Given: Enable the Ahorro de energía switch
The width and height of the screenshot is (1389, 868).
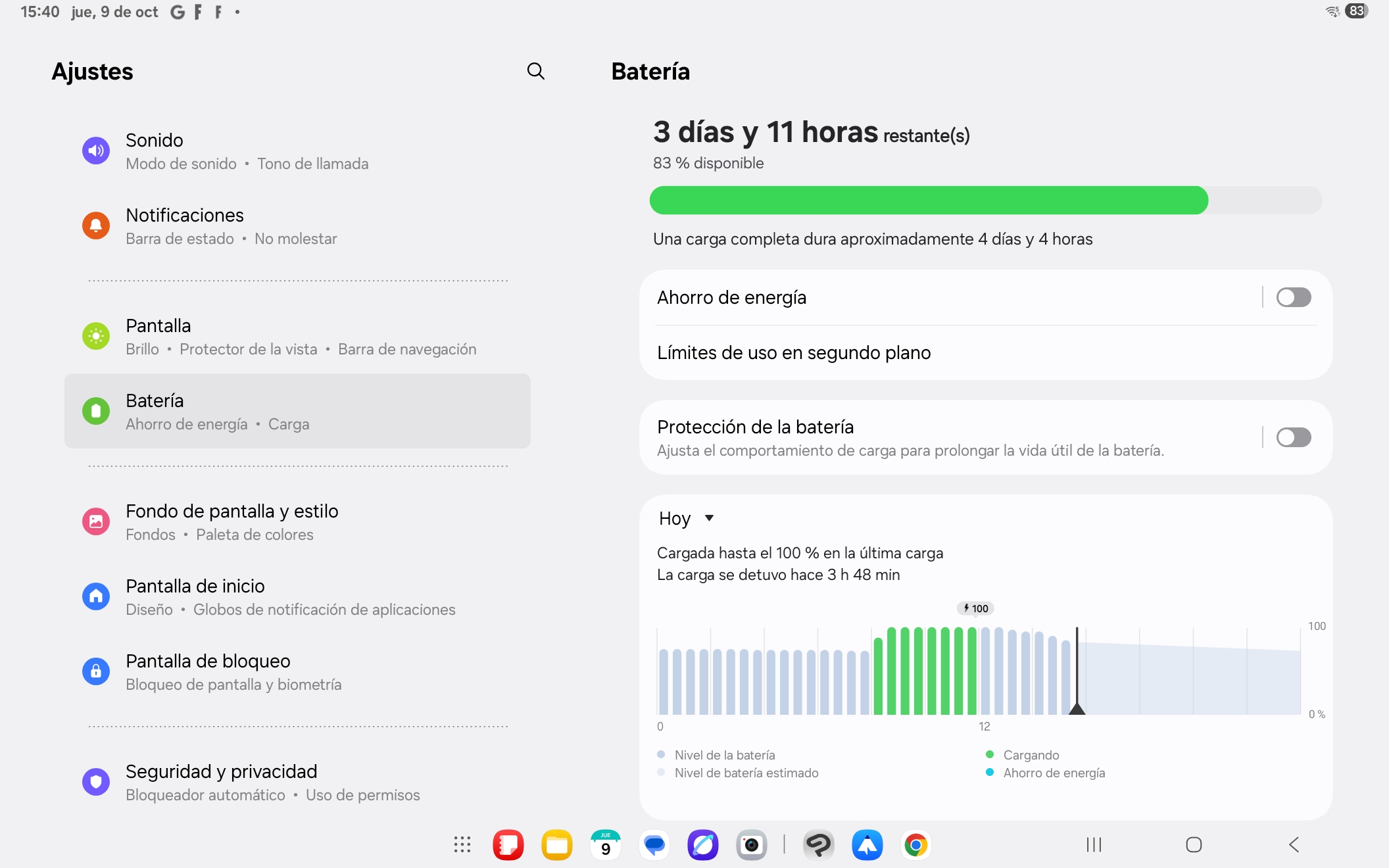Looking at the screenshot, I should coord(1293,297).
